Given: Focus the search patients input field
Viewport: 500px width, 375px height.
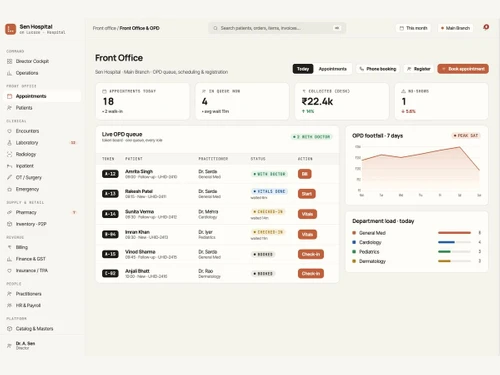Looking at the screenshot, I should pos(277,28).
